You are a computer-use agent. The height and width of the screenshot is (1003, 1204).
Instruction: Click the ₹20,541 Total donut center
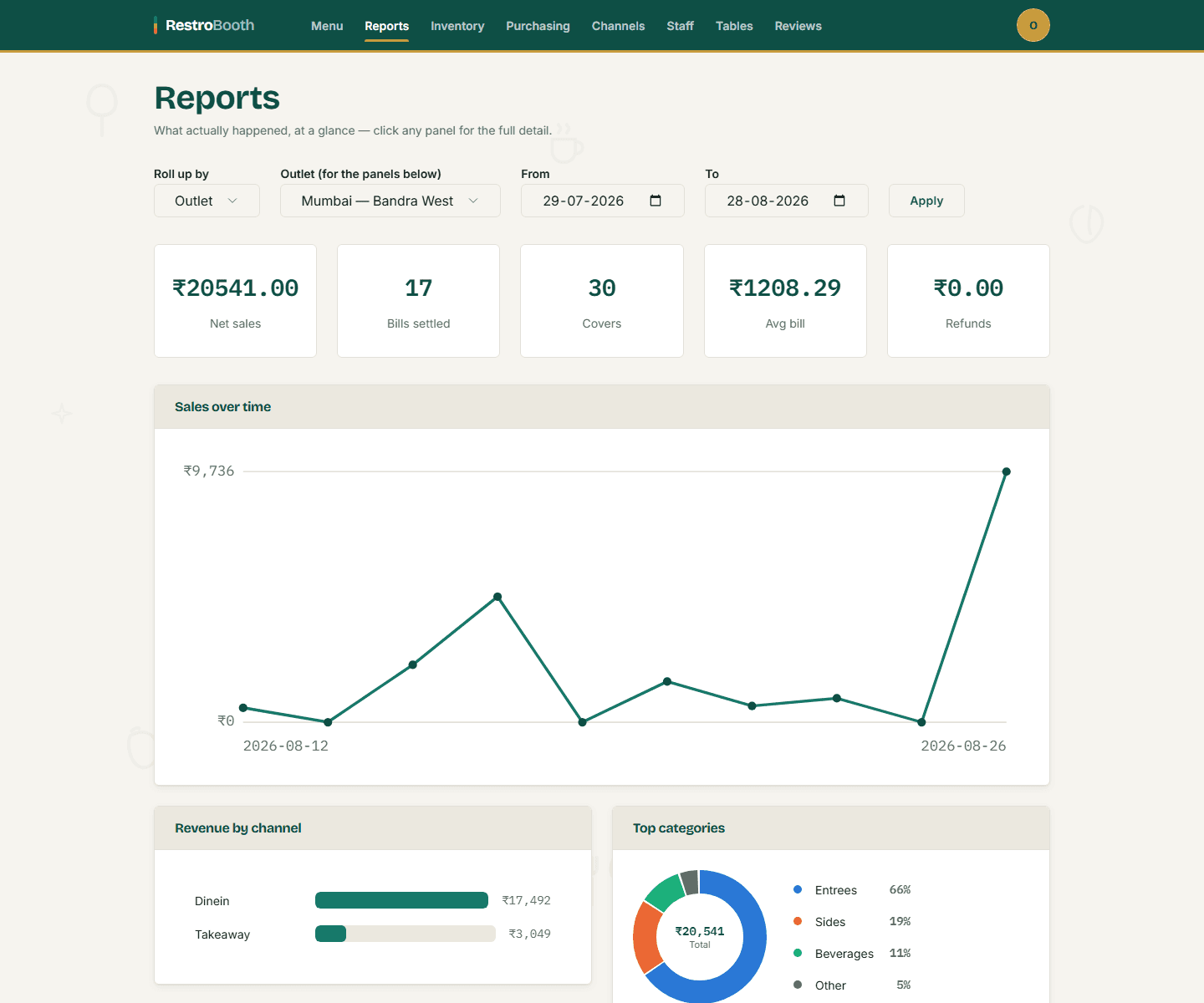700,936
